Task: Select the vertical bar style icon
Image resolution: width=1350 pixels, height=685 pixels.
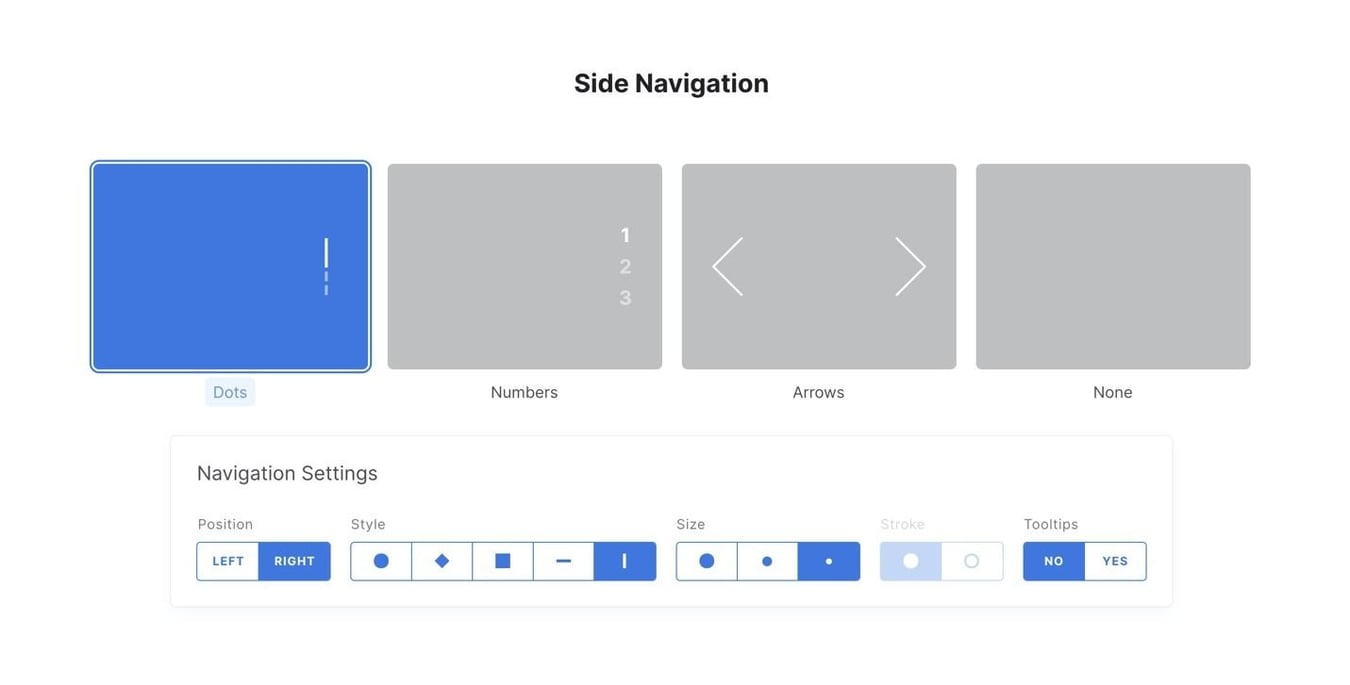Action: click(624, 561)
